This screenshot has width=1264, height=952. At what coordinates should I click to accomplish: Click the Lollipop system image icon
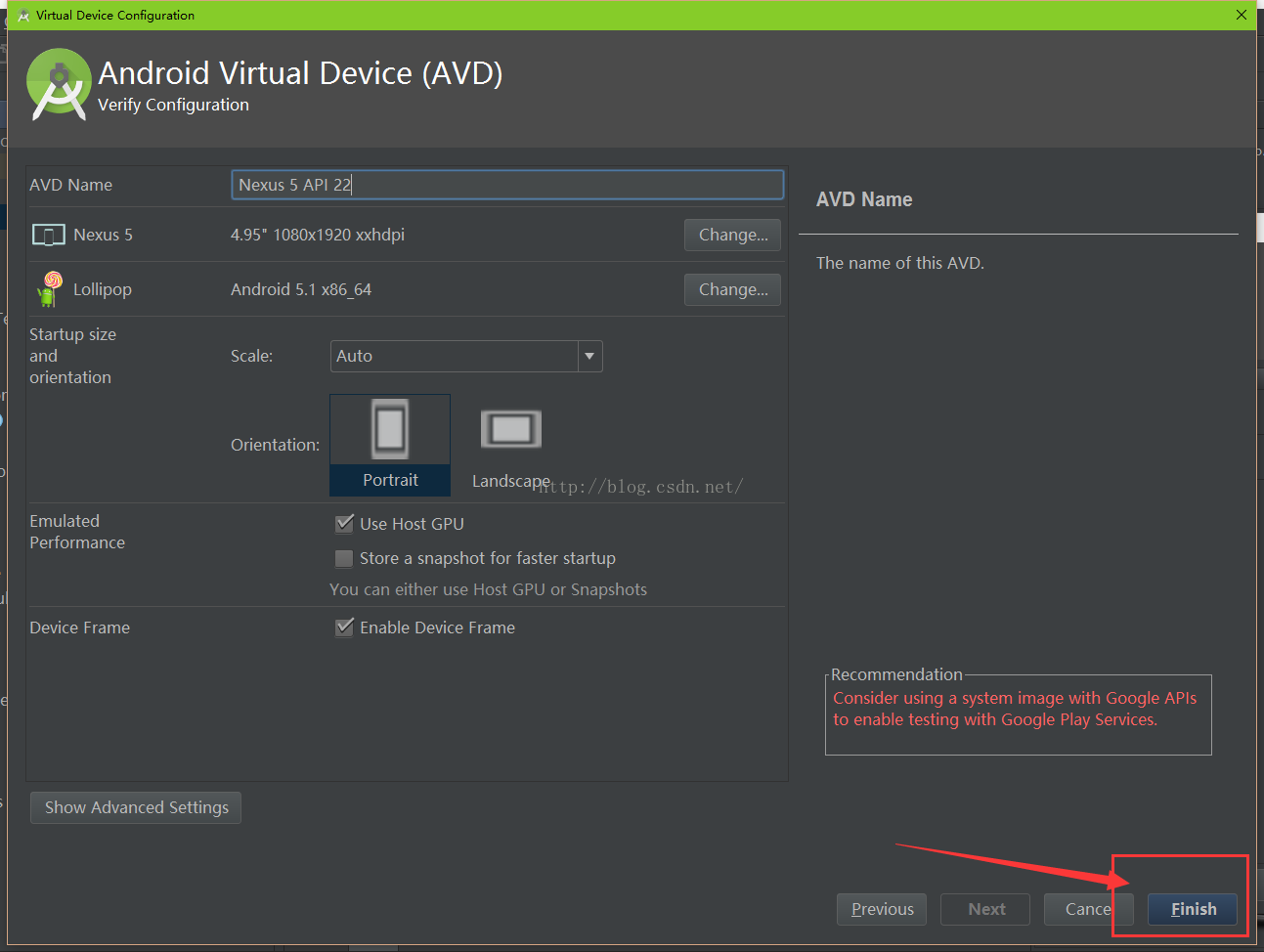(x=49, y=289)
